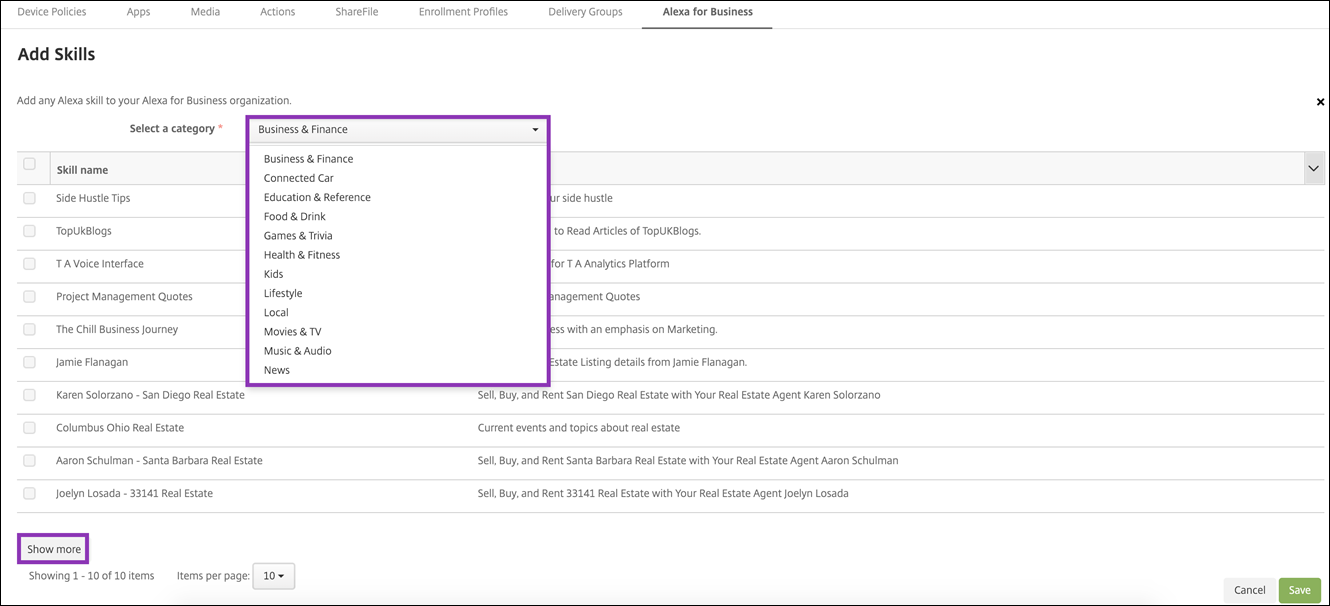Click the Show more button
This screenshot has height=606, width=1330.
coord(54,549)
